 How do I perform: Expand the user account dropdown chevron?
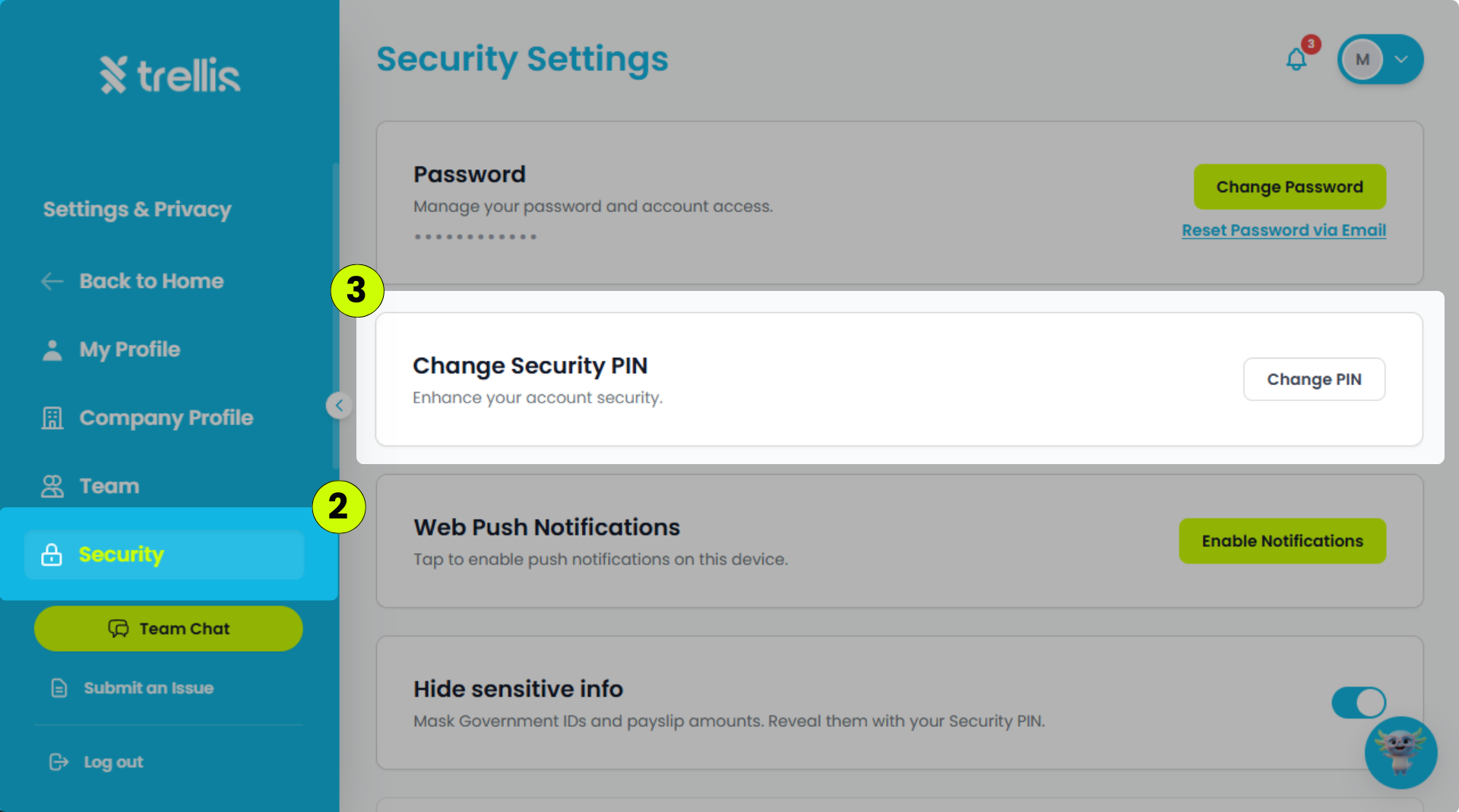(x=1401, y=59)
